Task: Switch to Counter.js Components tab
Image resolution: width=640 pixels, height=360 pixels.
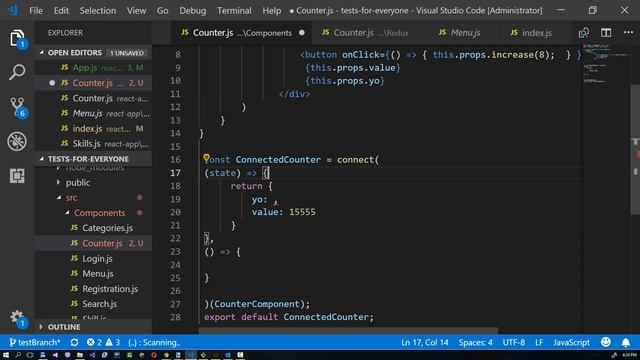Action: tap(242, 33)
